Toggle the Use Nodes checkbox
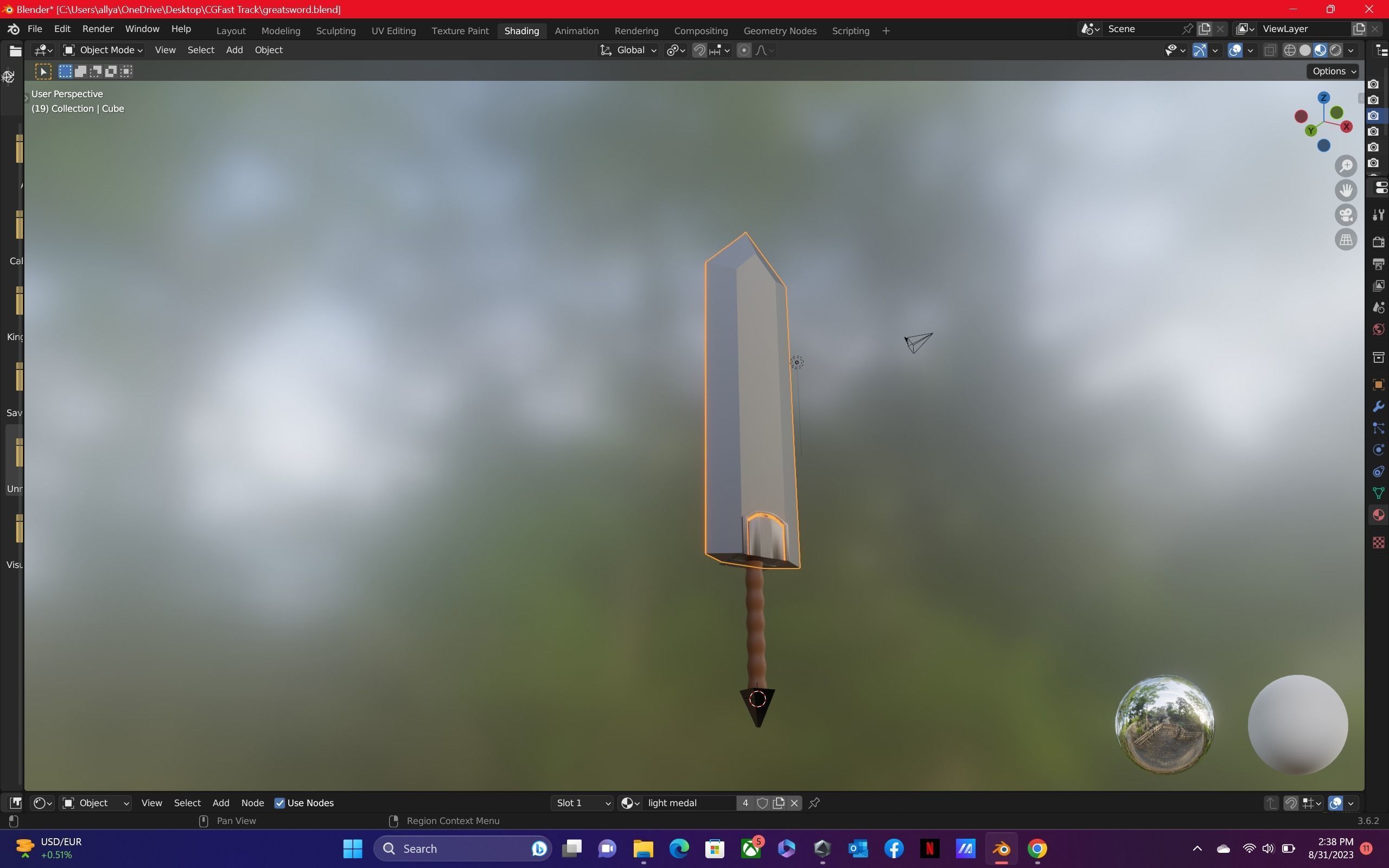Viewport: 1389px width, 868px height. point(279,803)
